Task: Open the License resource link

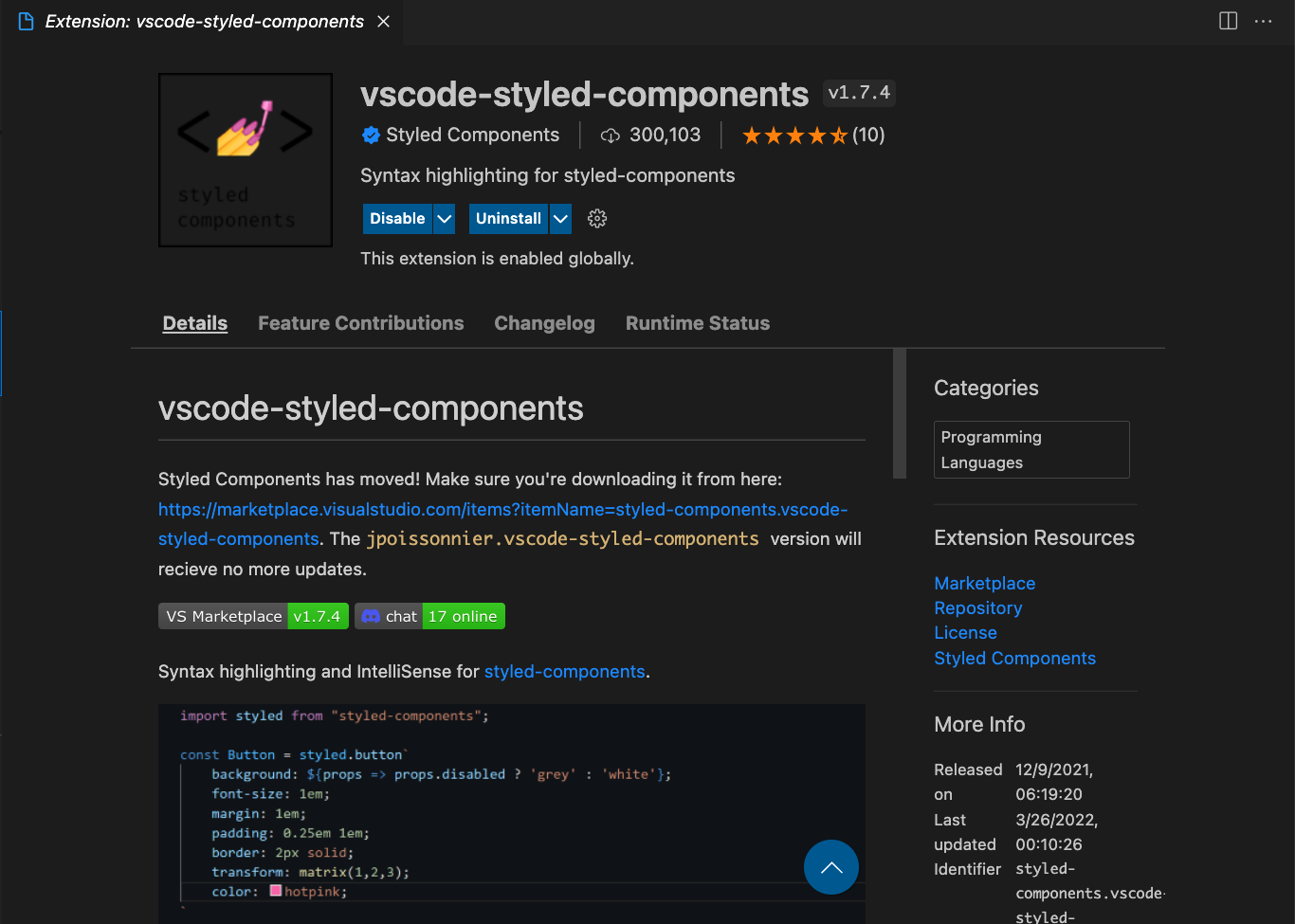Action: pos(965,633)
